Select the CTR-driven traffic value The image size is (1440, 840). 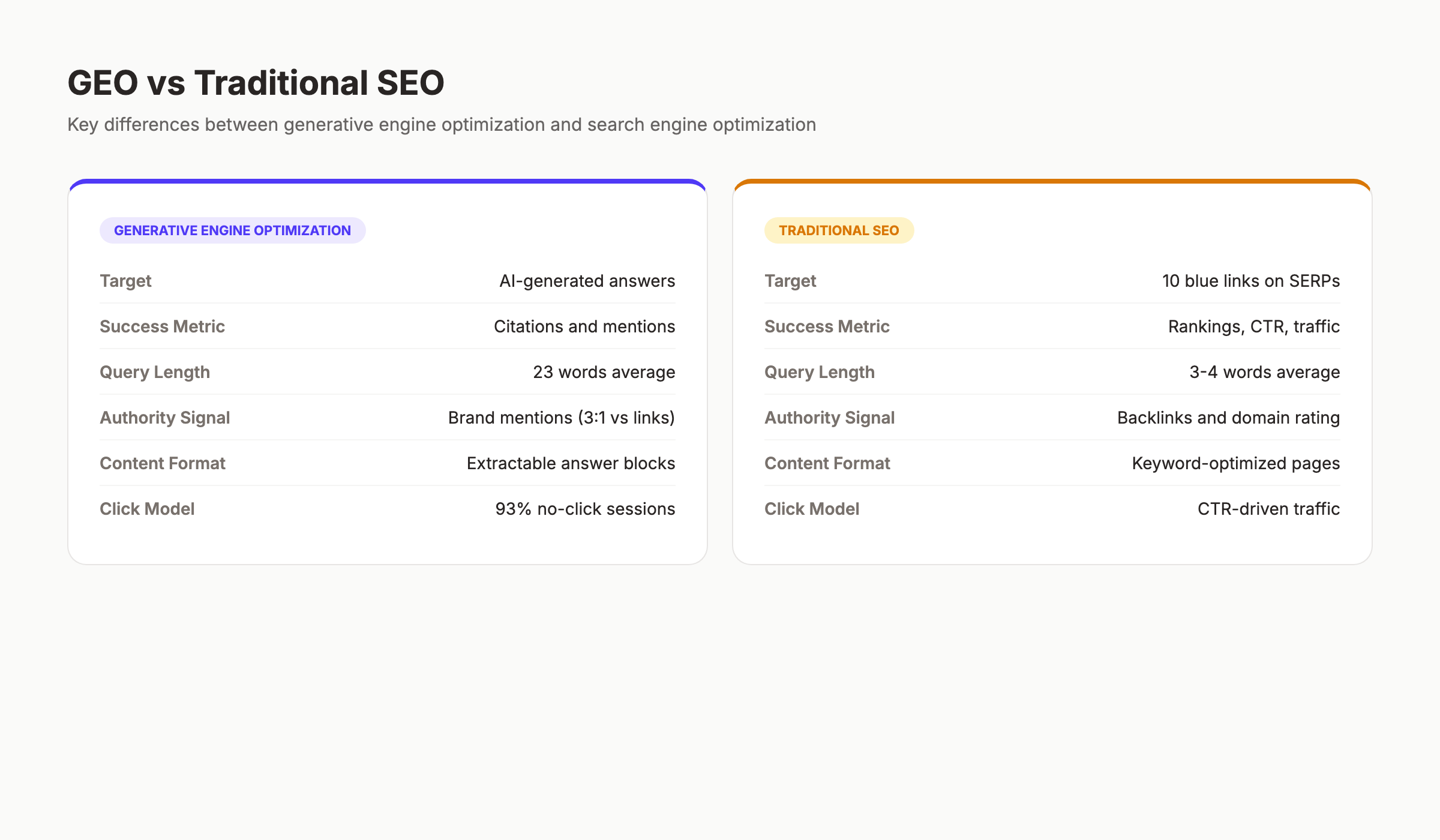coord(1268,508)
